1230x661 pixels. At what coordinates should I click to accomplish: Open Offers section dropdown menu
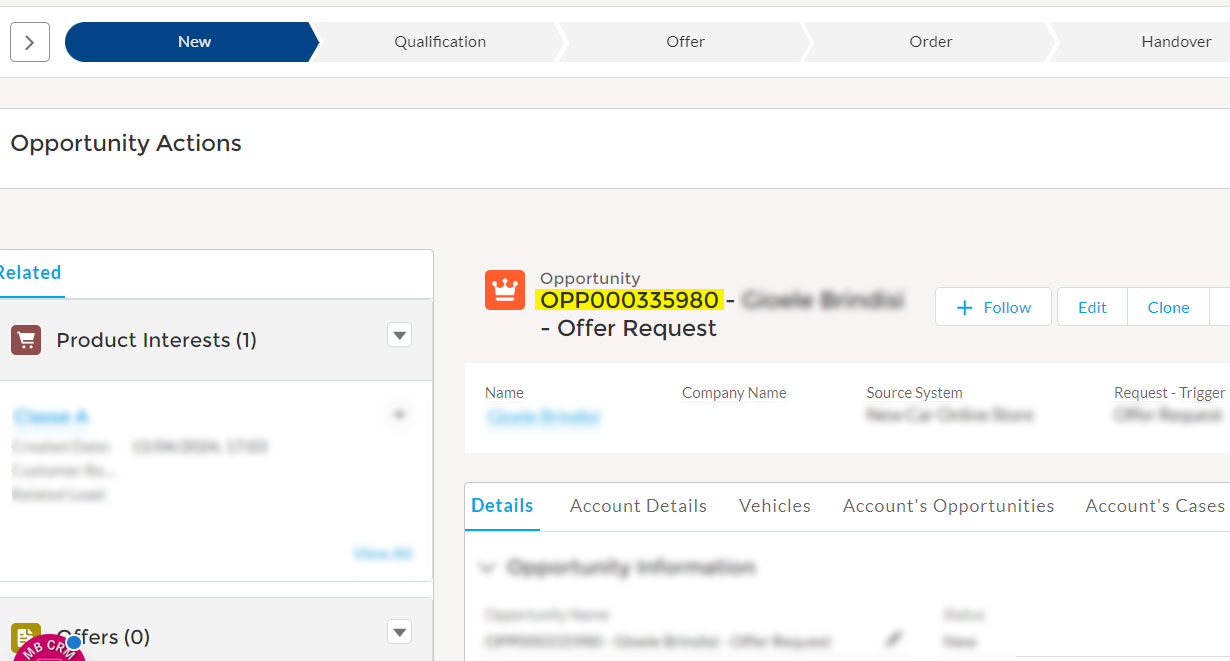point(399,632)
